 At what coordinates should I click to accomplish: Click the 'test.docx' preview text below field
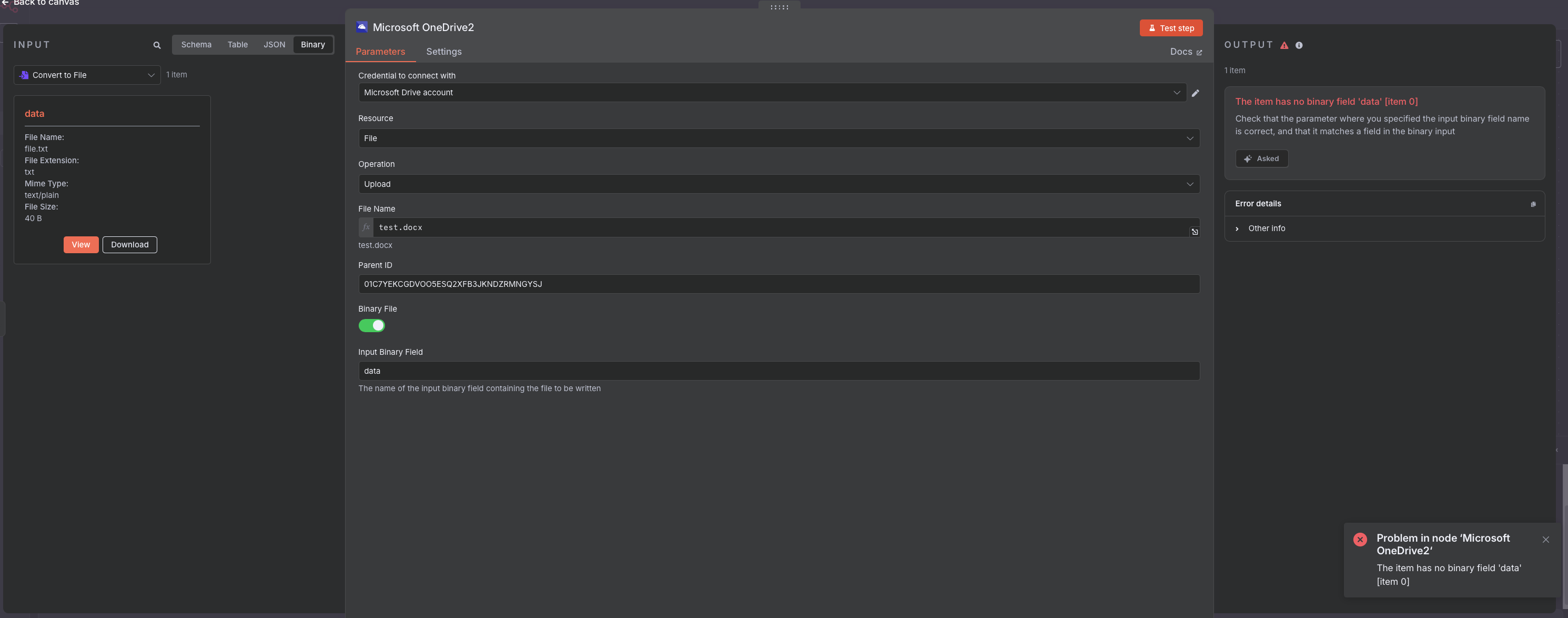(375, 245)
